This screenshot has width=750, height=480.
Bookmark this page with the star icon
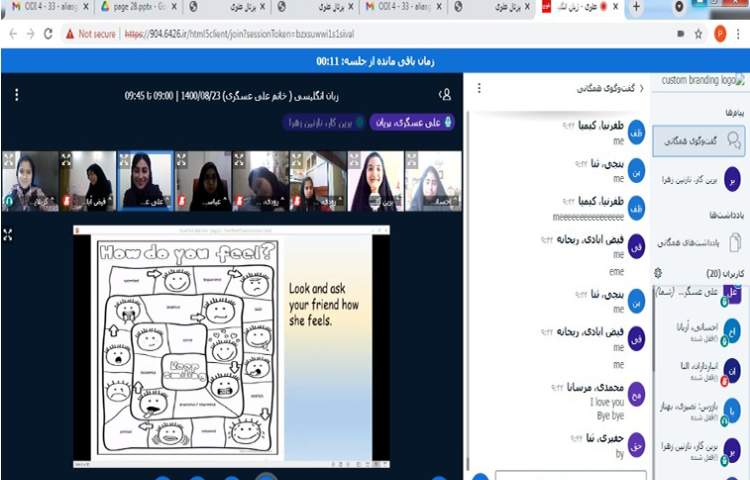point(697,33)
